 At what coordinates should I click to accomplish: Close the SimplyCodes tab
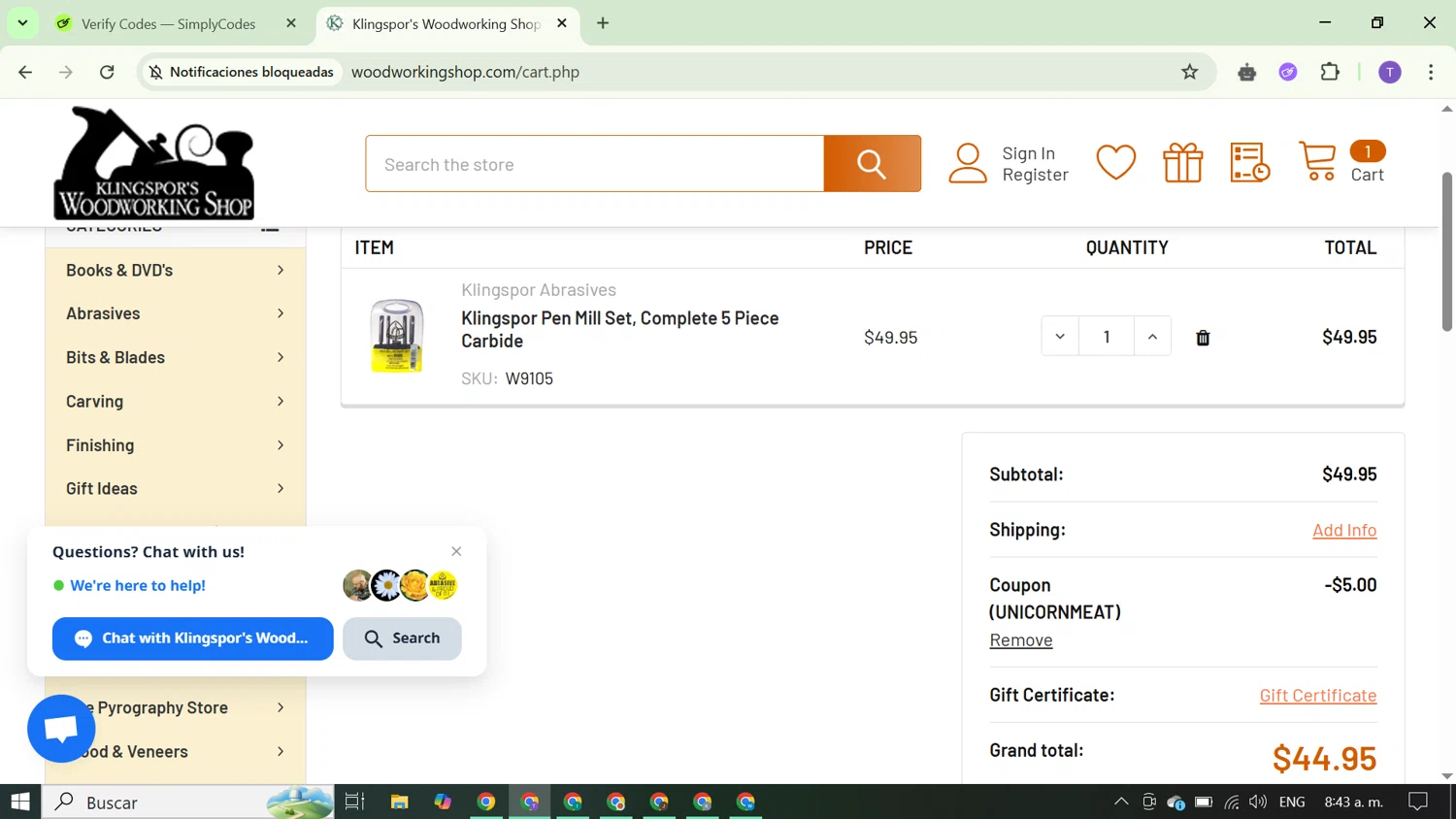coord(291,23)
